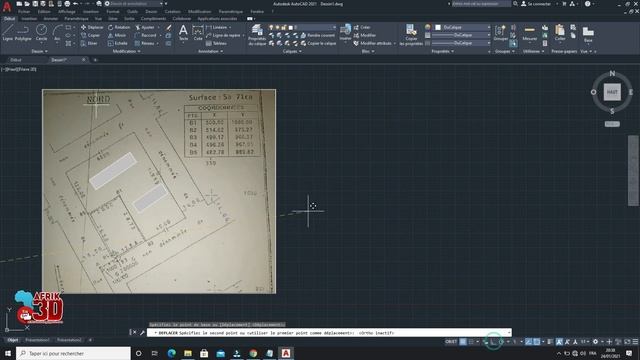
Task: Select the Cercle tool
Action: [x=41, y=32]
